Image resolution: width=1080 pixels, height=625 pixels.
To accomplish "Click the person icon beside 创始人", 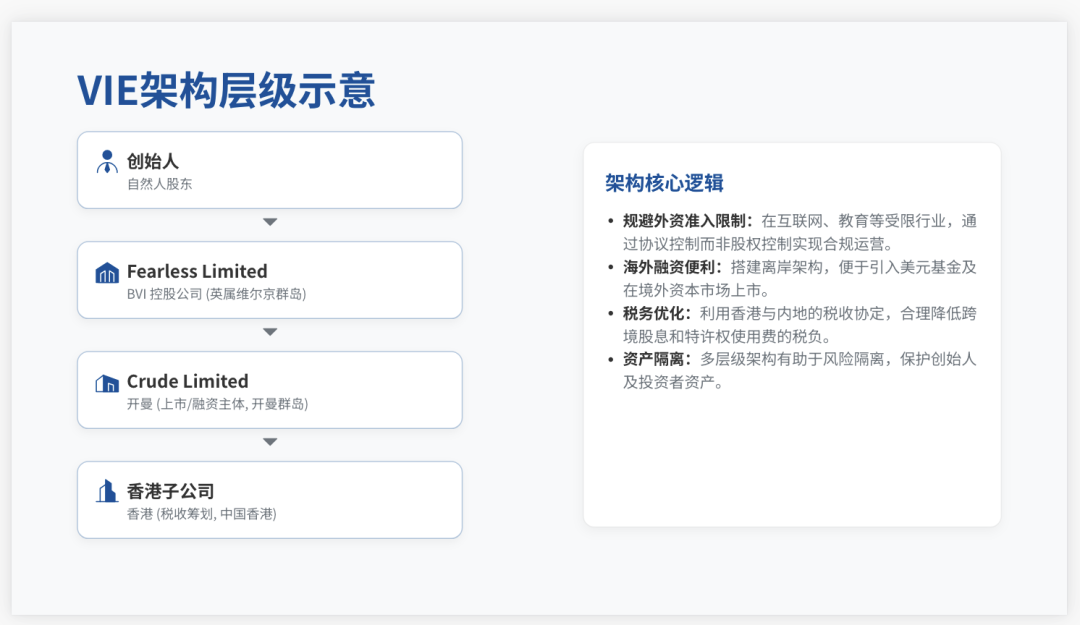I will point(107,162).
